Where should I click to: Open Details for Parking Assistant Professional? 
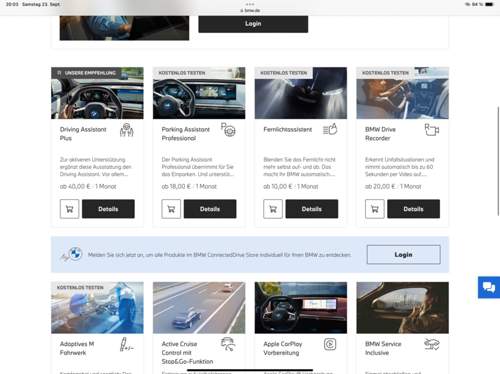pos(210,209)
